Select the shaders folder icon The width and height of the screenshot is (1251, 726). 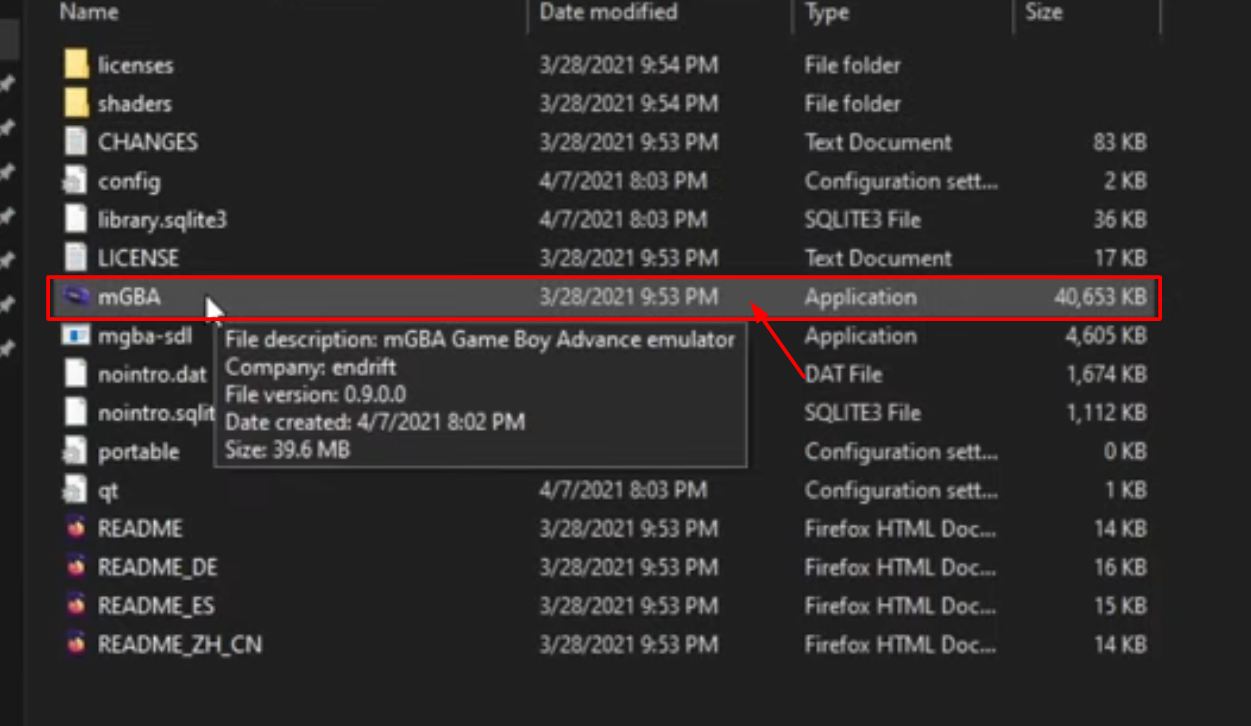(x=77, y=104)
